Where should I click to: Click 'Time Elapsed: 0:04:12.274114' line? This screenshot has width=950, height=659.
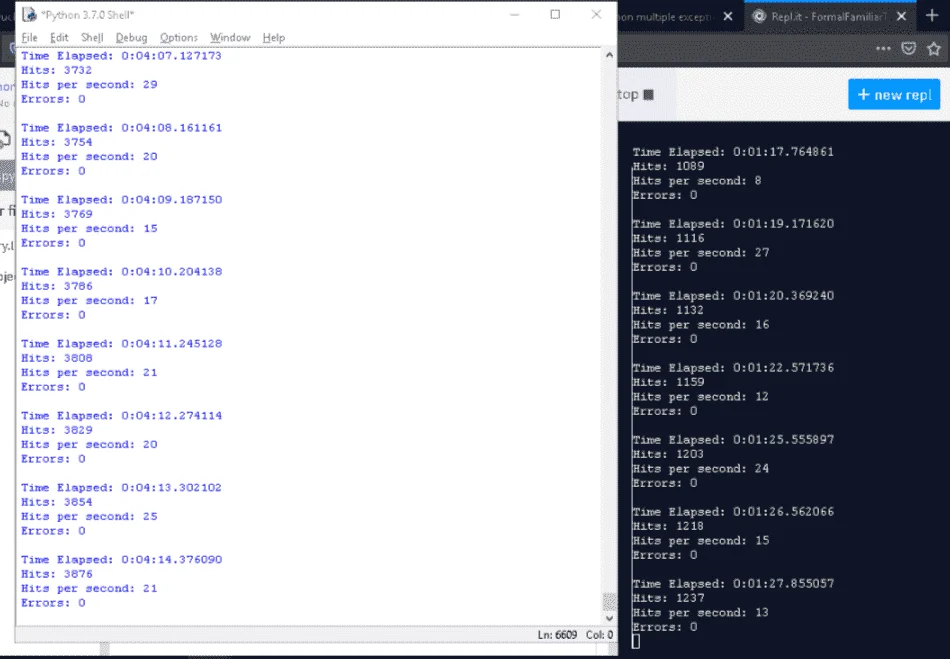[121, 416]
